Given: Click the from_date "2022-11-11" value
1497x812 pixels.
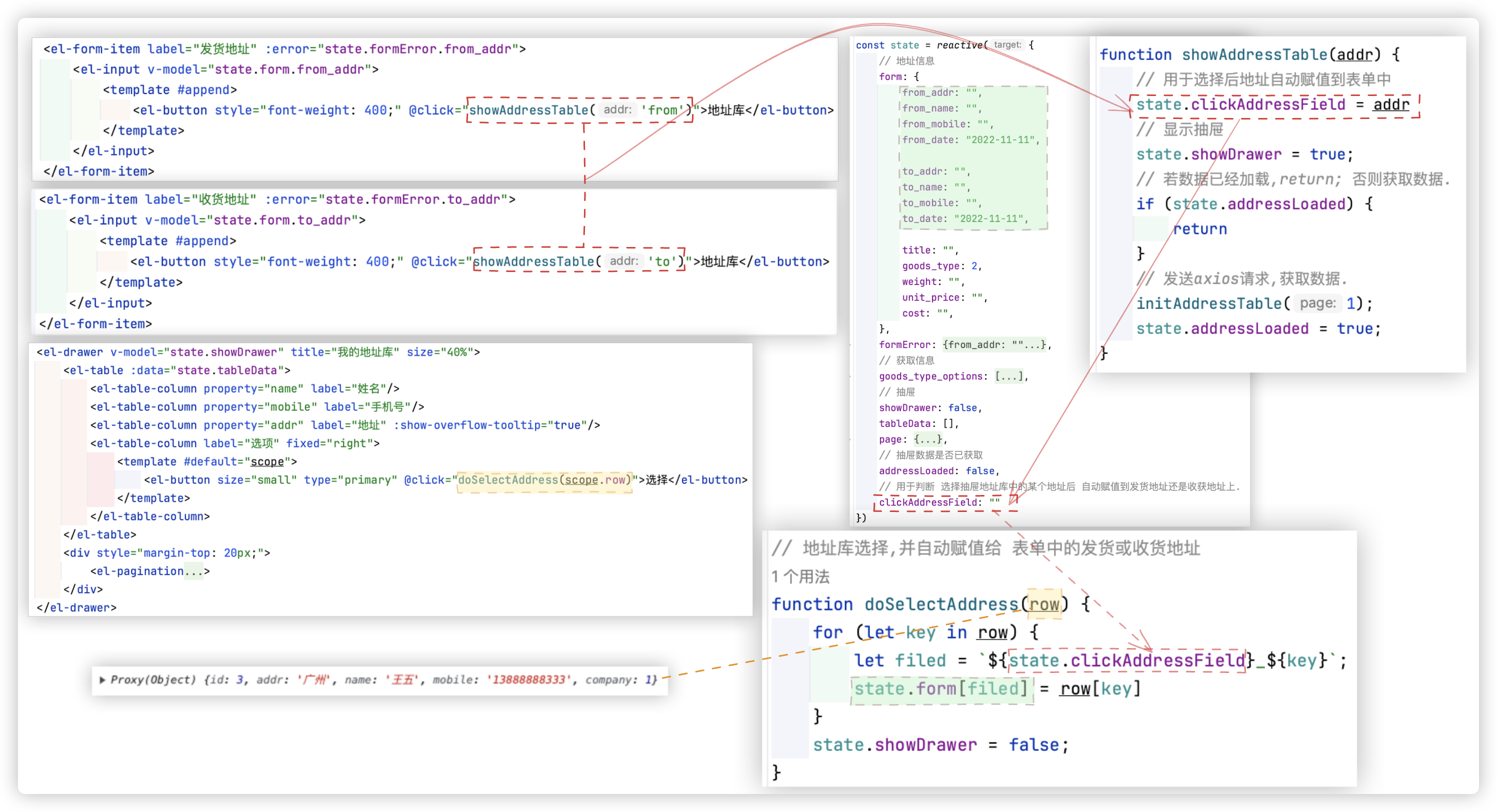Looking at the screenshot, I should [x=999, y=140].
